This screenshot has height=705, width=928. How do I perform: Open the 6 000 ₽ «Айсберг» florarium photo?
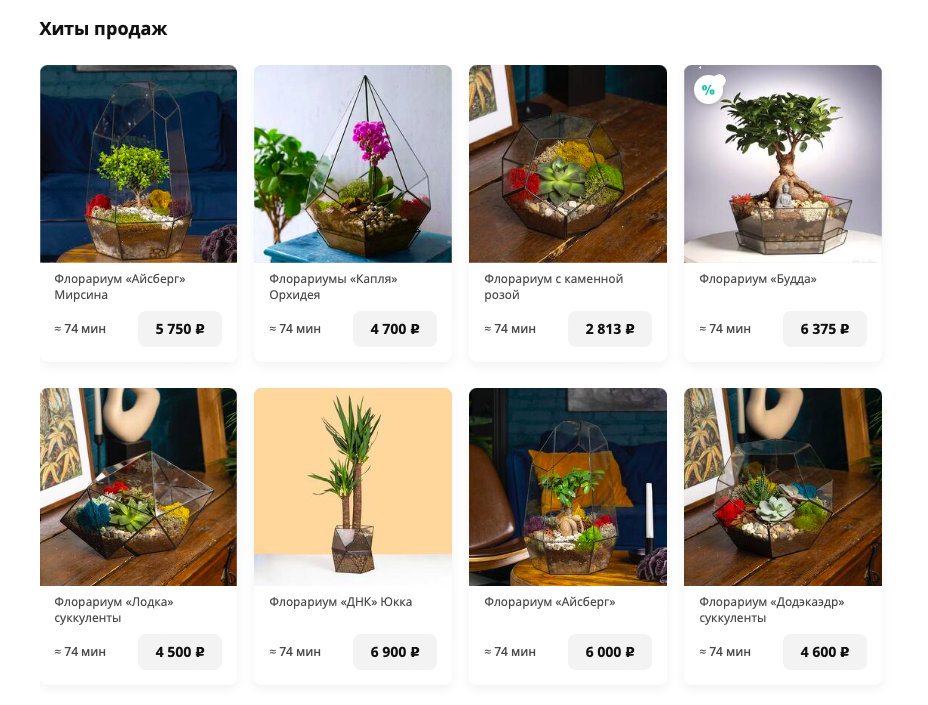click(568, 487)
